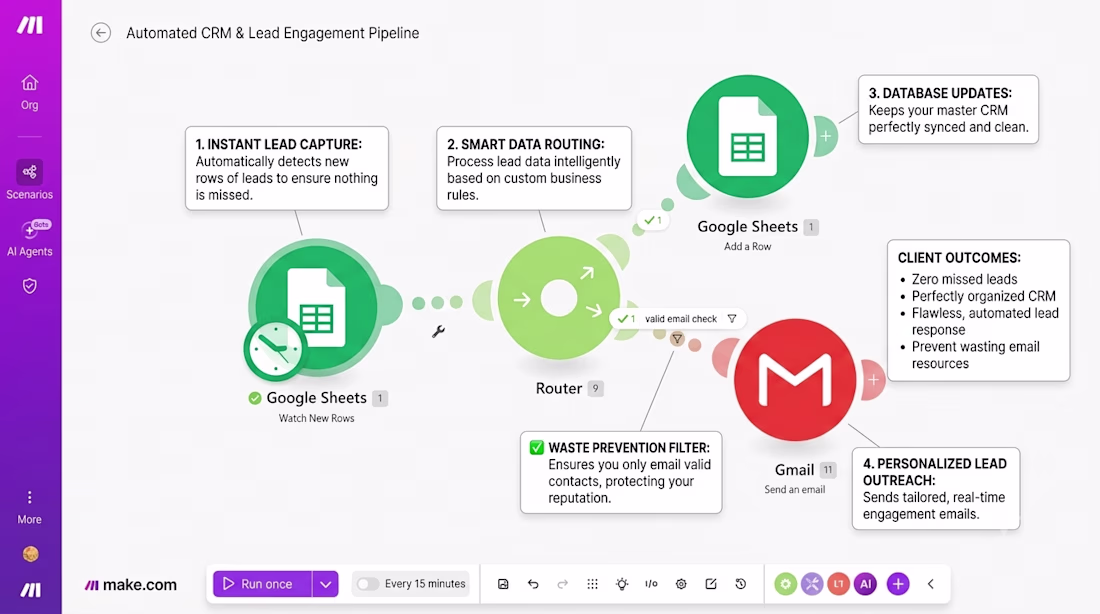The image size is (1100, 614).
Task: Click the purple plus favorites button
Action: point(898,584)
